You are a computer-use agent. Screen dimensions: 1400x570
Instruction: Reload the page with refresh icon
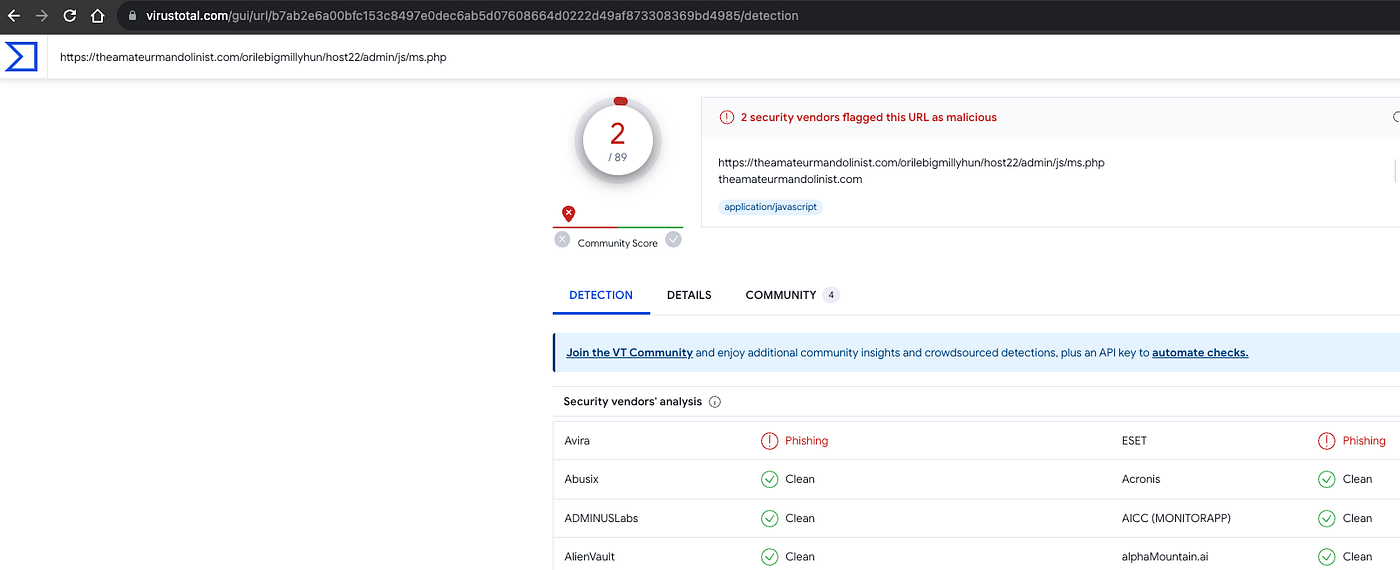pos(70,16)
